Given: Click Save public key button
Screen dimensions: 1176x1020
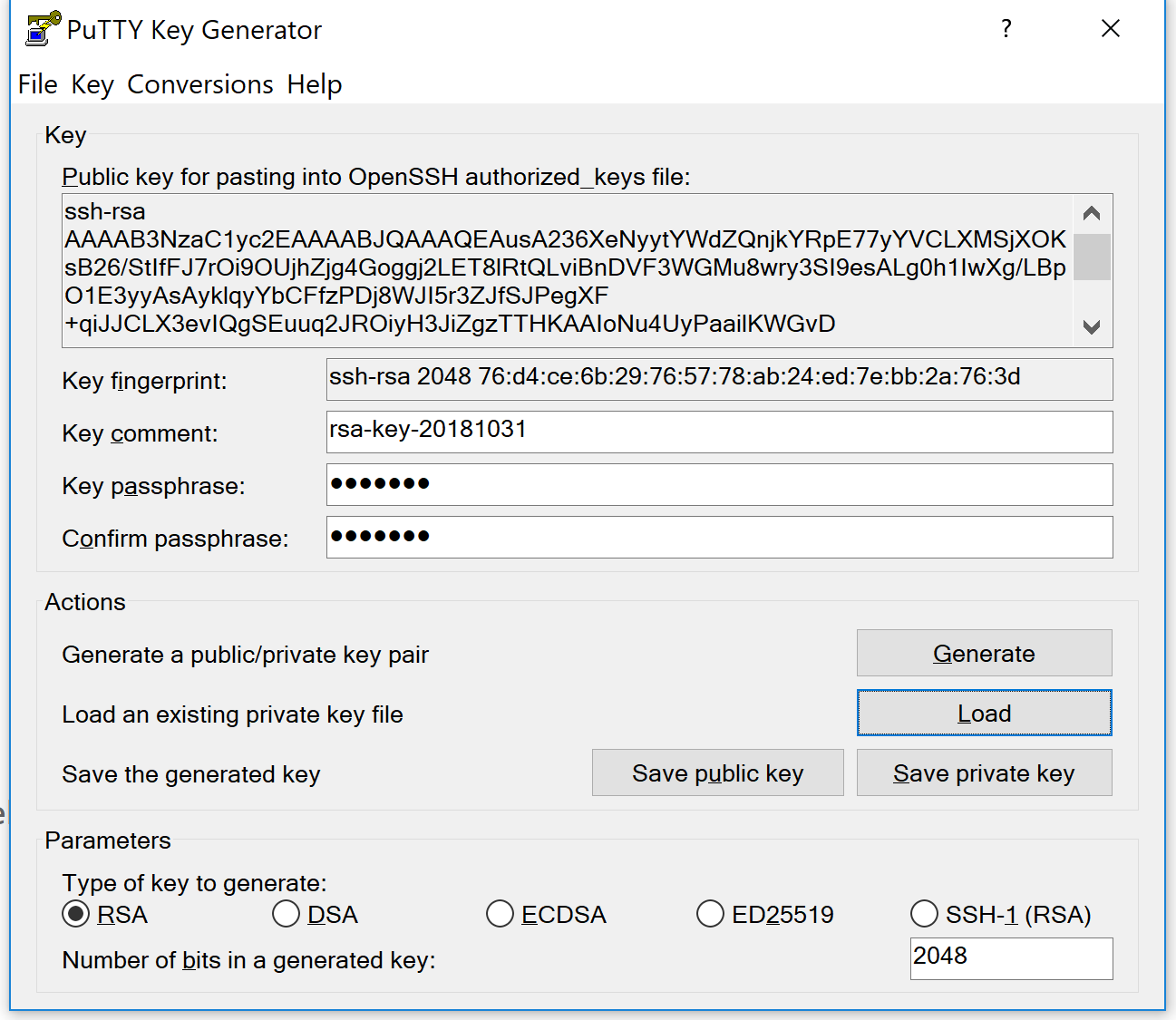Looking at the screenshot, I should pyautogui.click(x=717, y=772).
